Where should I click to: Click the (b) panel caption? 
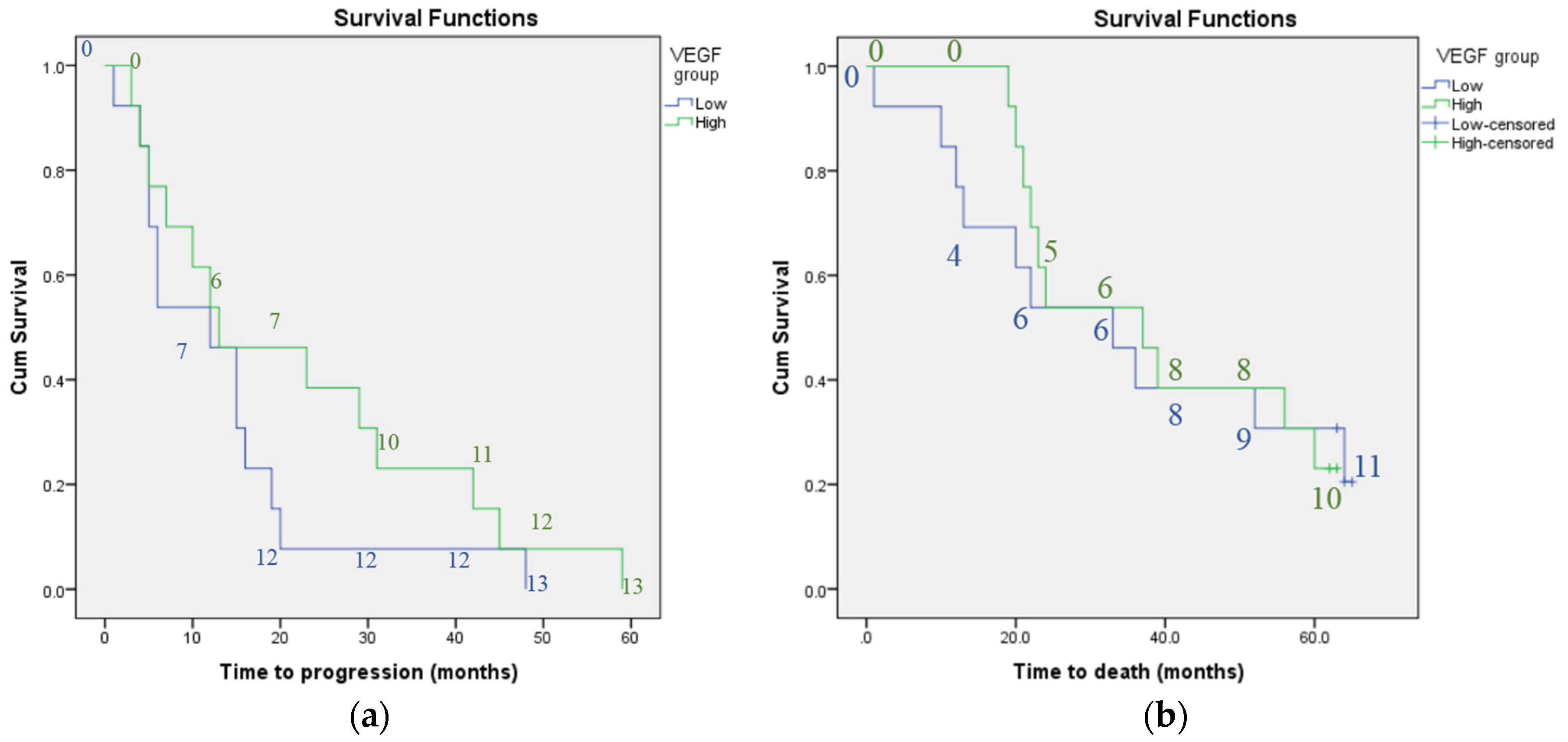click(x=1165, y=716)
